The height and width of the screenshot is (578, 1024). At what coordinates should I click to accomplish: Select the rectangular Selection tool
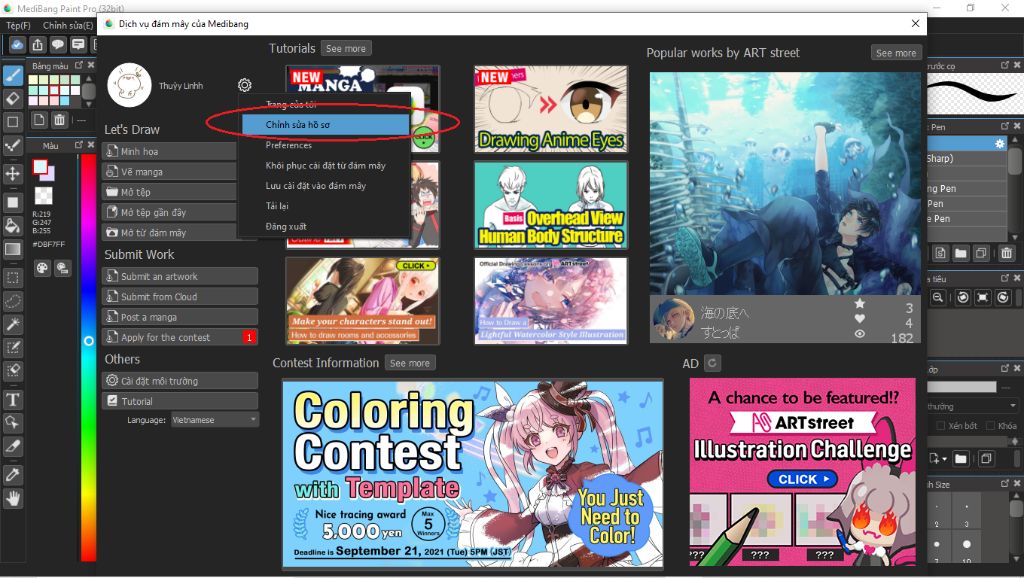13,278
